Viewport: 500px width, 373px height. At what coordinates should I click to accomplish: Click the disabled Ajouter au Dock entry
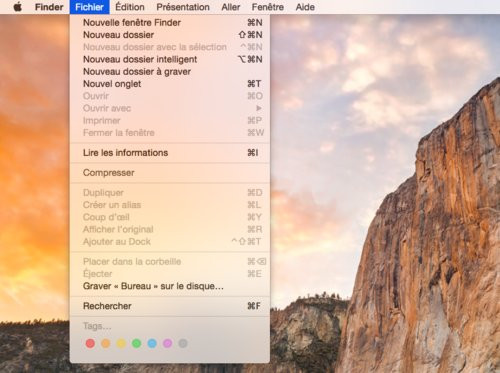point(170,241)
